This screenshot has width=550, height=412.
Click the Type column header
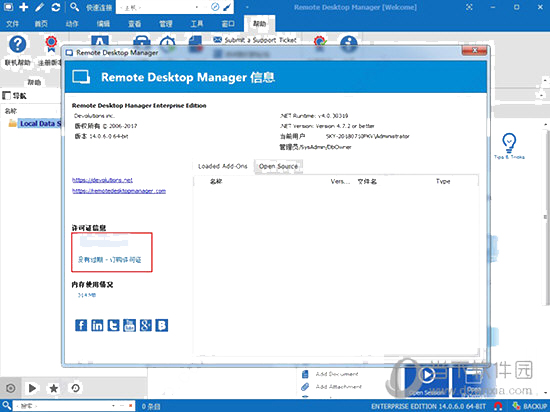[x=443, y=181]
